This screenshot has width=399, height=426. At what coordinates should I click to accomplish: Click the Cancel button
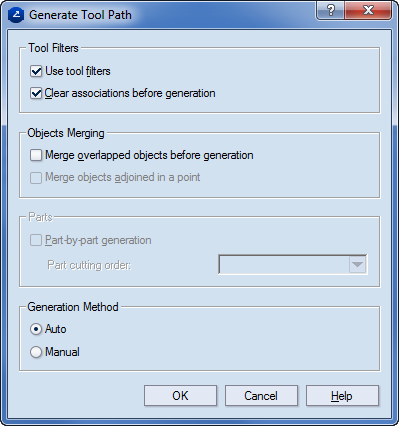[261, 396]
